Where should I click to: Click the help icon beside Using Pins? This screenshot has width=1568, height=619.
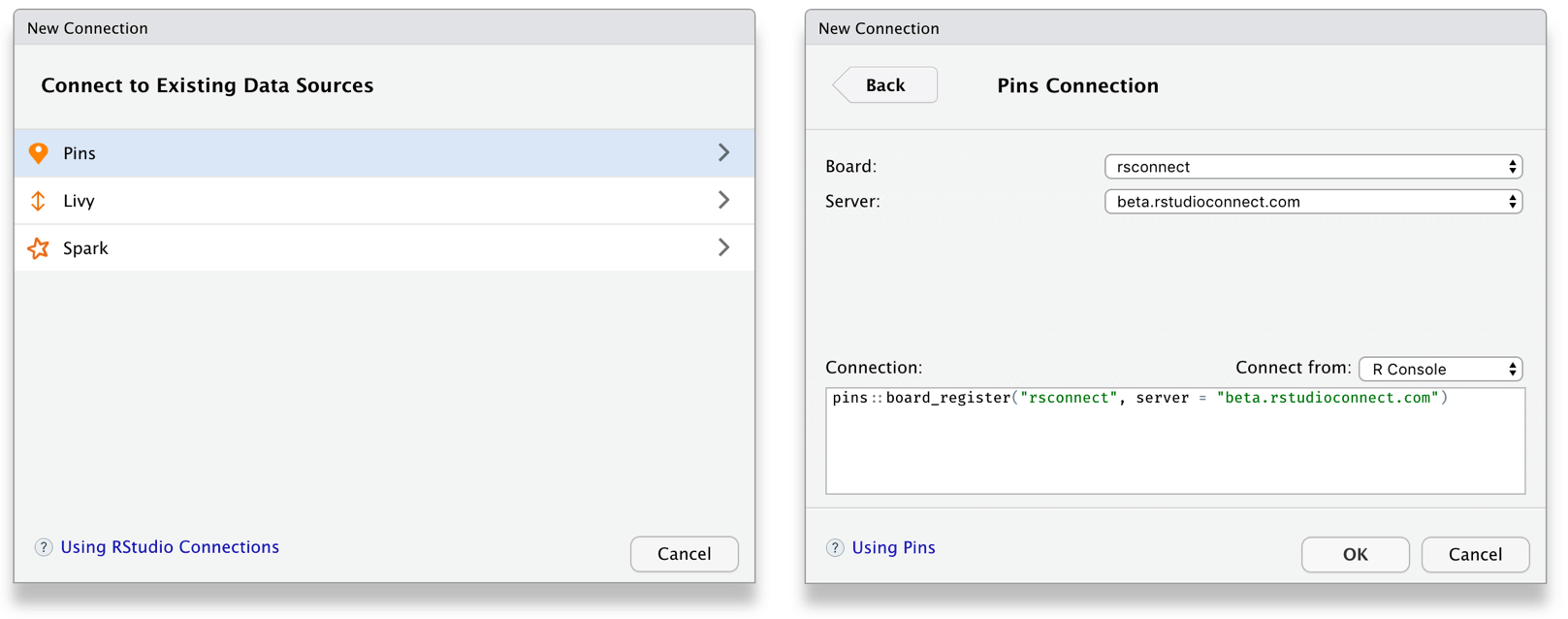(x=835, y=547)
